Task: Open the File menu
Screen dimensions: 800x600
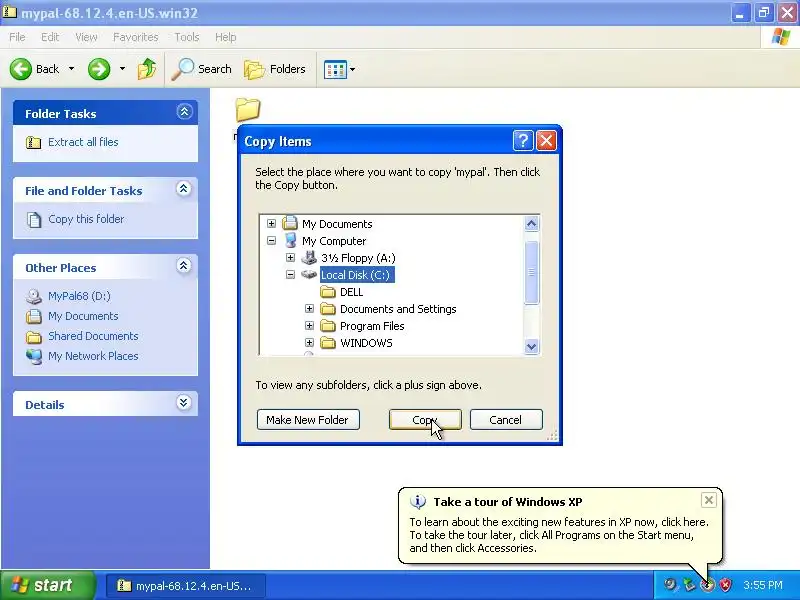Action: 17,37
